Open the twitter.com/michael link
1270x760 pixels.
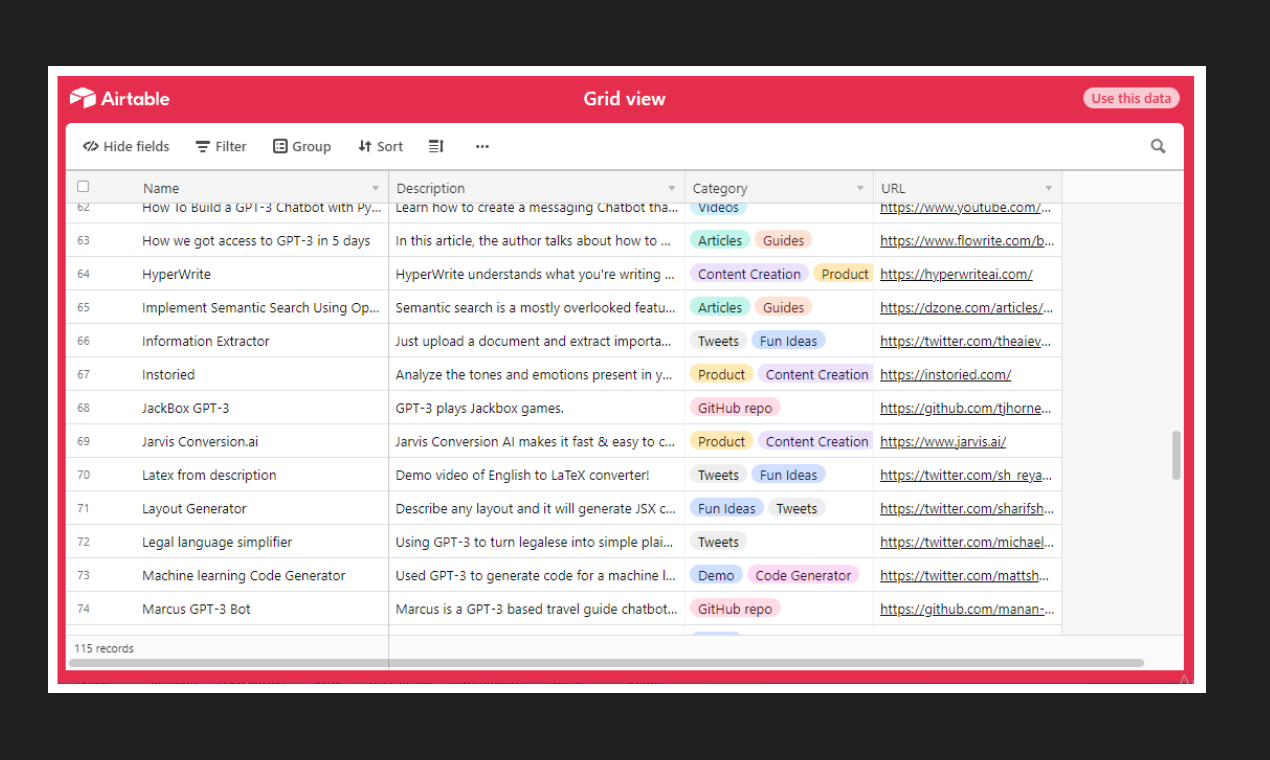tap(967, 542)
